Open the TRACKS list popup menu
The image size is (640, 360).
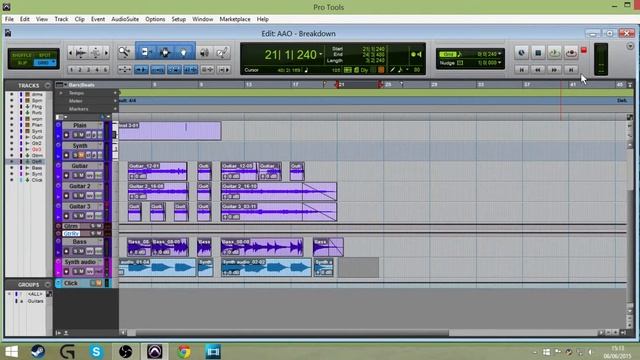tap(48, 85)
